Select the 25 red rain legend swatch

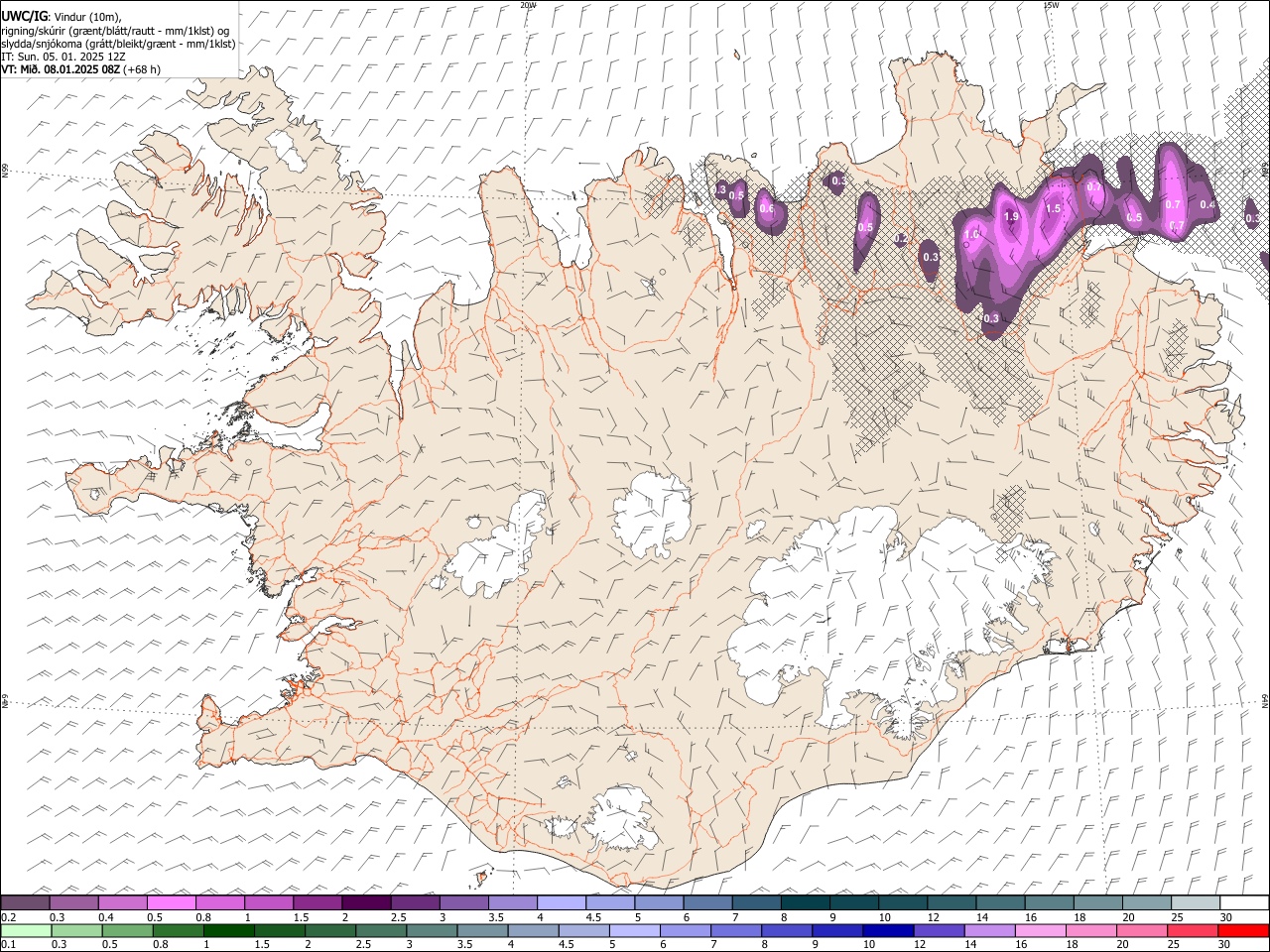coord(1192,930)
